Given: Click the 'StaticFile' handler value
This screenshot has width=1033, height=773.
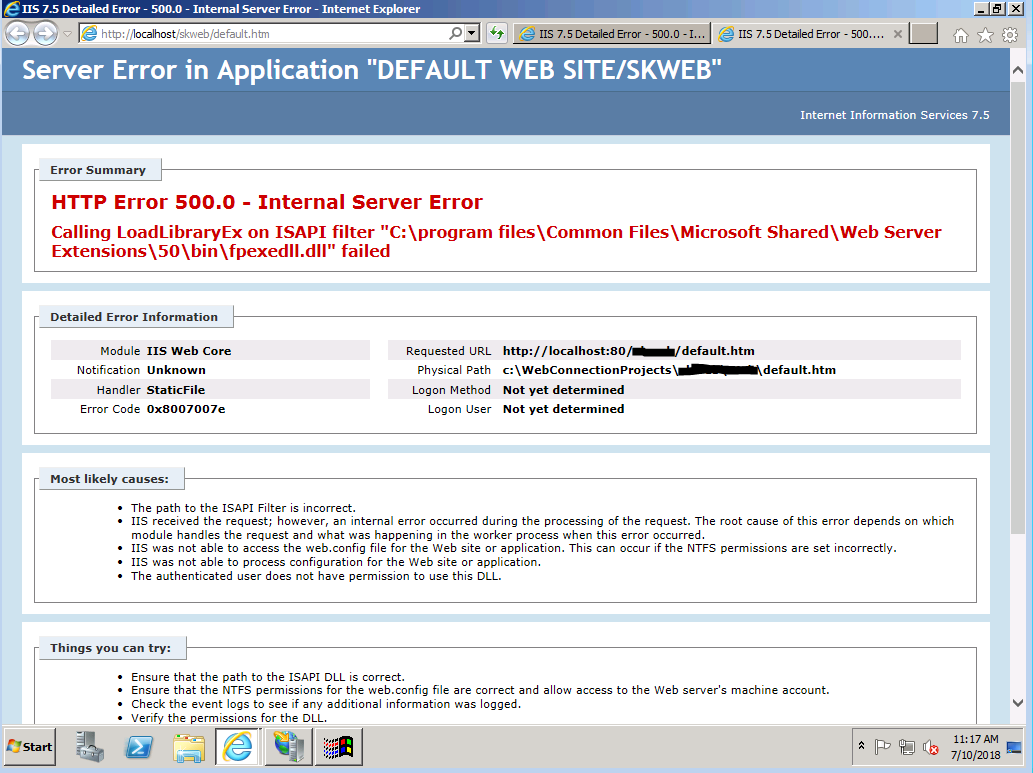Looking at the screenshot, I should pyautogui.click(x=175, y=390).
